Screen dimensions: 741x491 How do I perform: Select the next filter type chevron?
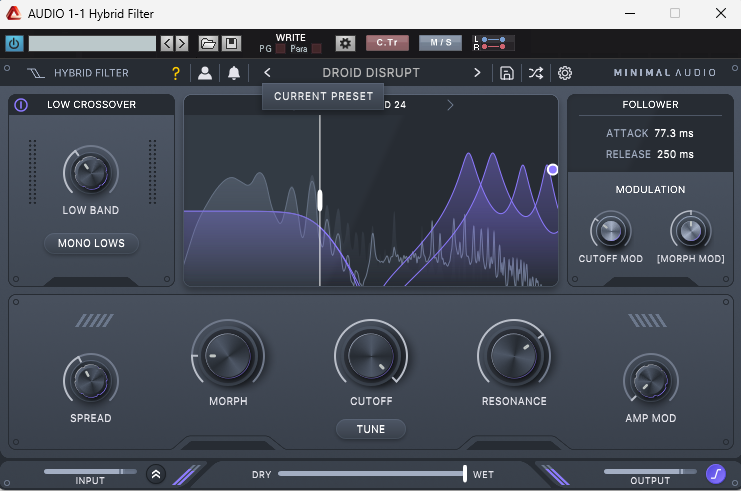click(x=450, y=104)
